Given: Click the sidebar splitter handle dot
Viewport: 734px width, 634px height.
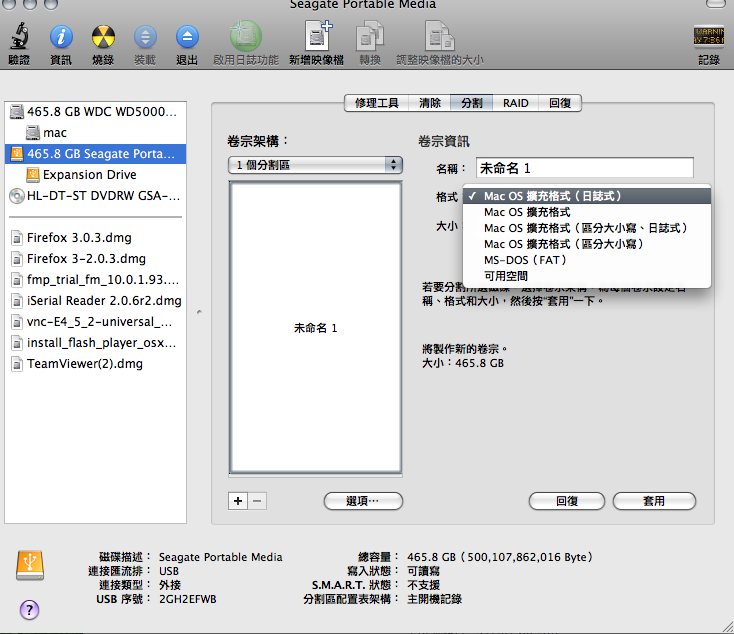Looking at the screenshot, I should point(199,312).
